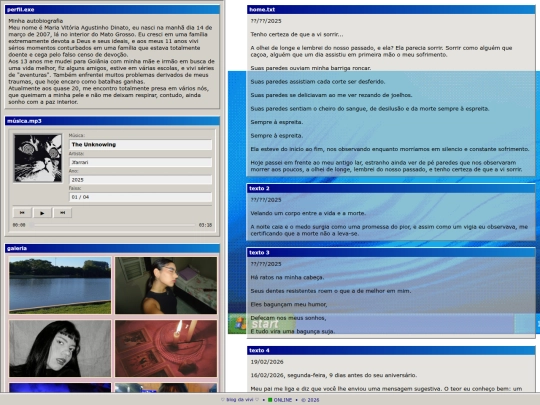
Task: Click the 19/02/2026 date in texto 4
Action: 267,362
